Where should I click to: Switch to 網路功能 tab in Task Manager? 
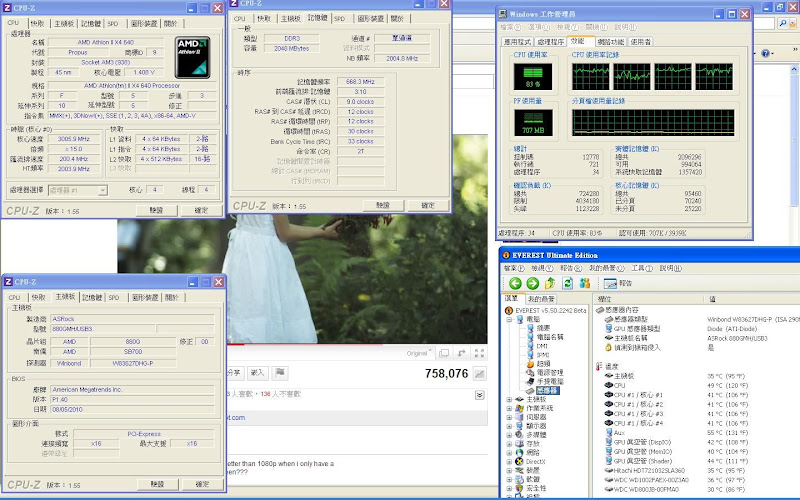pyautogui.click(x=611, y=42)
